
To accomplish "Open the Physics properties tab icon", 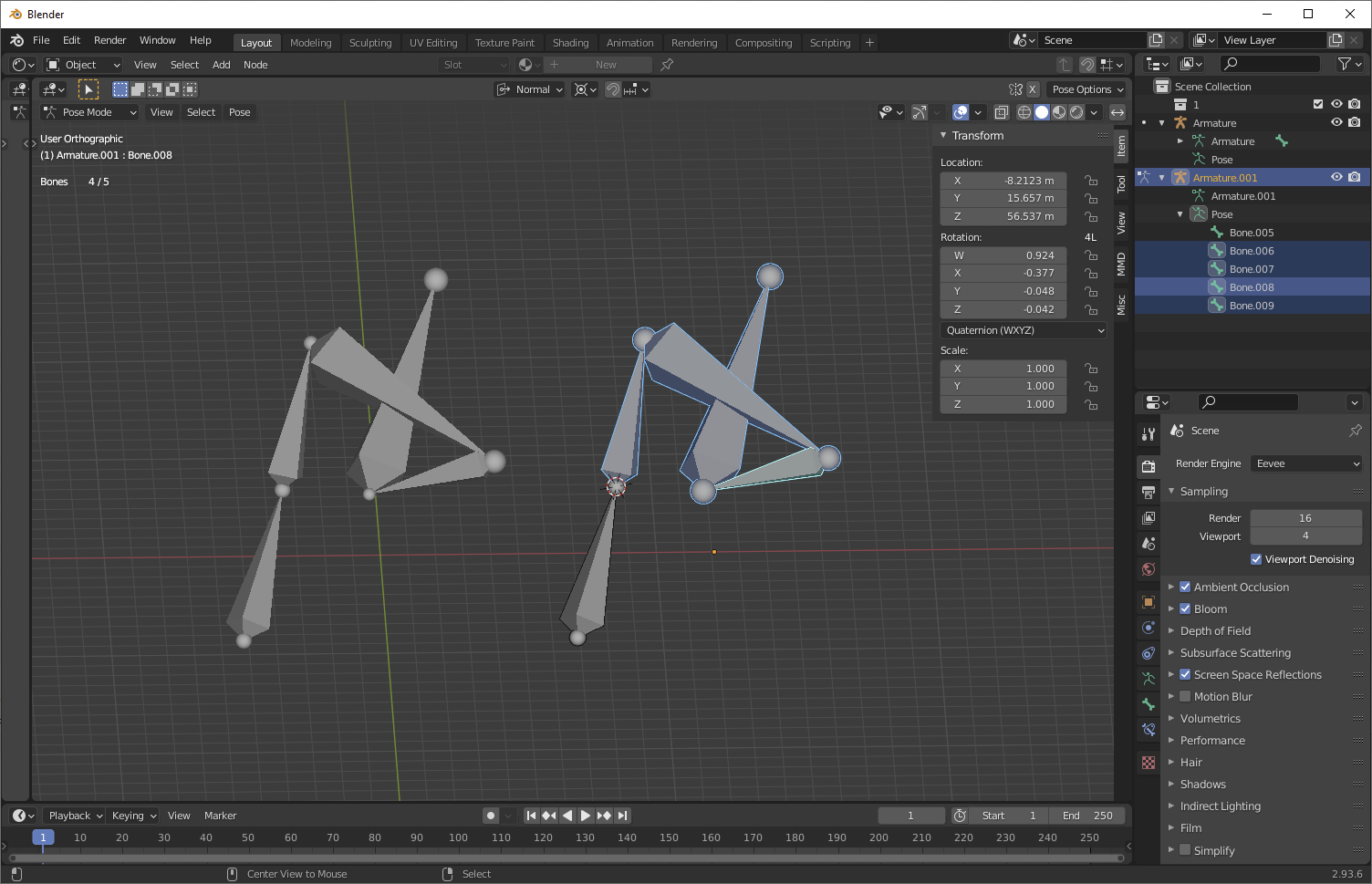I will click(1149, 627).
